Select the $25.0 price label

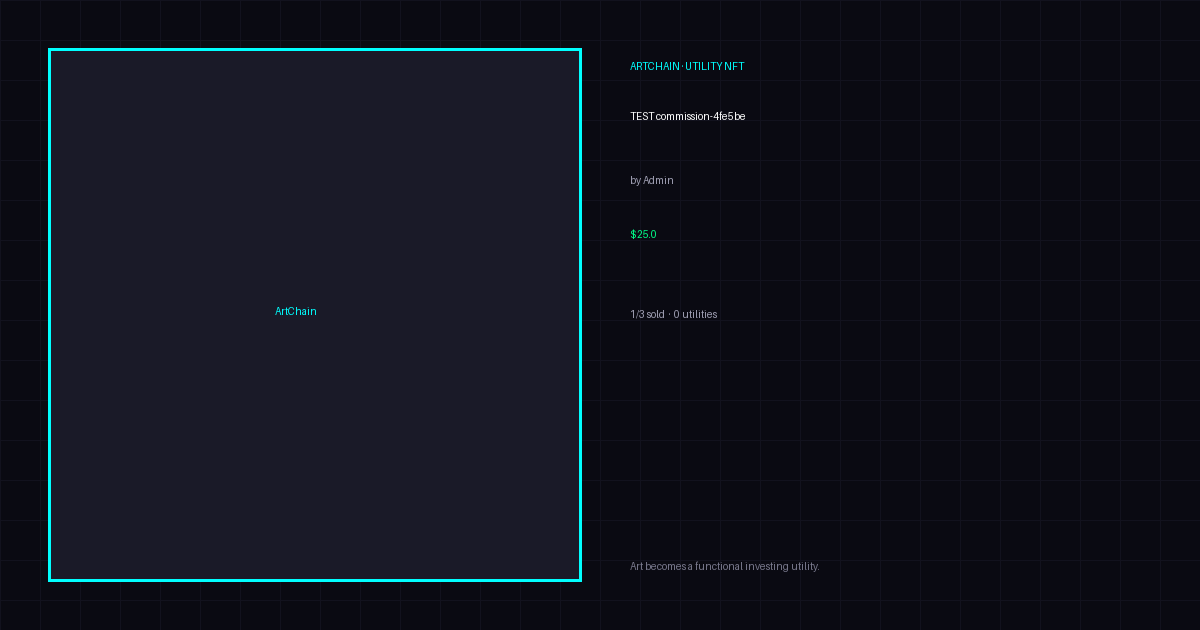(x=643, y=235)
